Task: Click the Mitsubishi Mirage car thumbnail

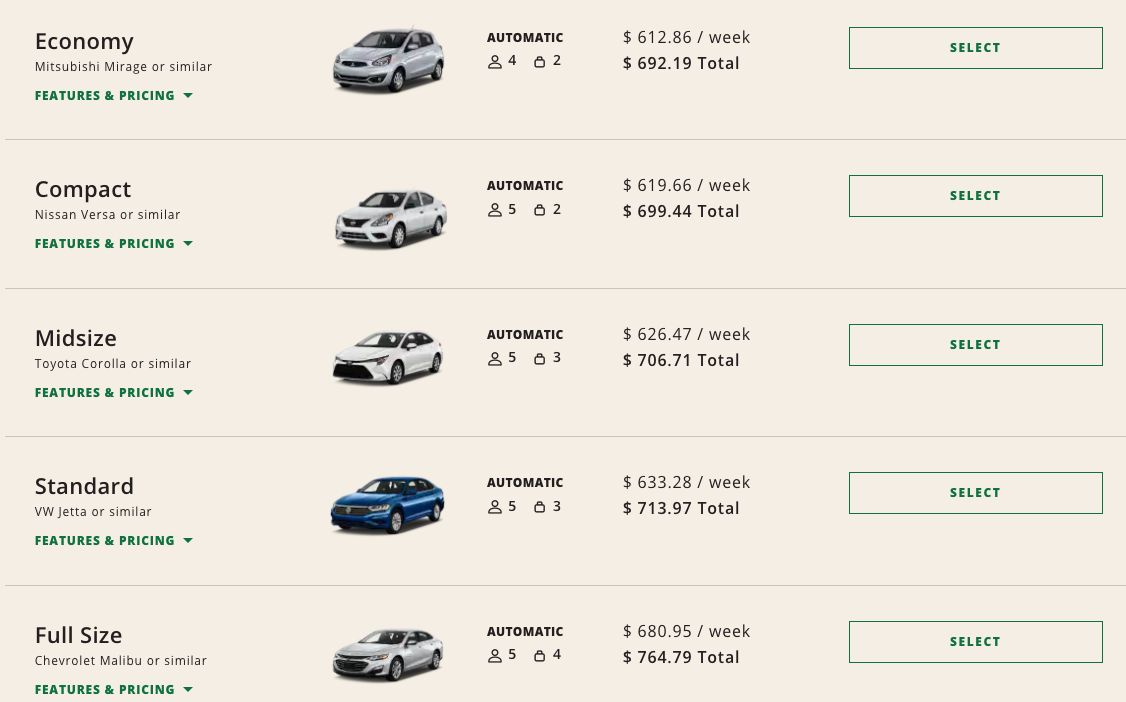Action: click(x=388, y=60)
